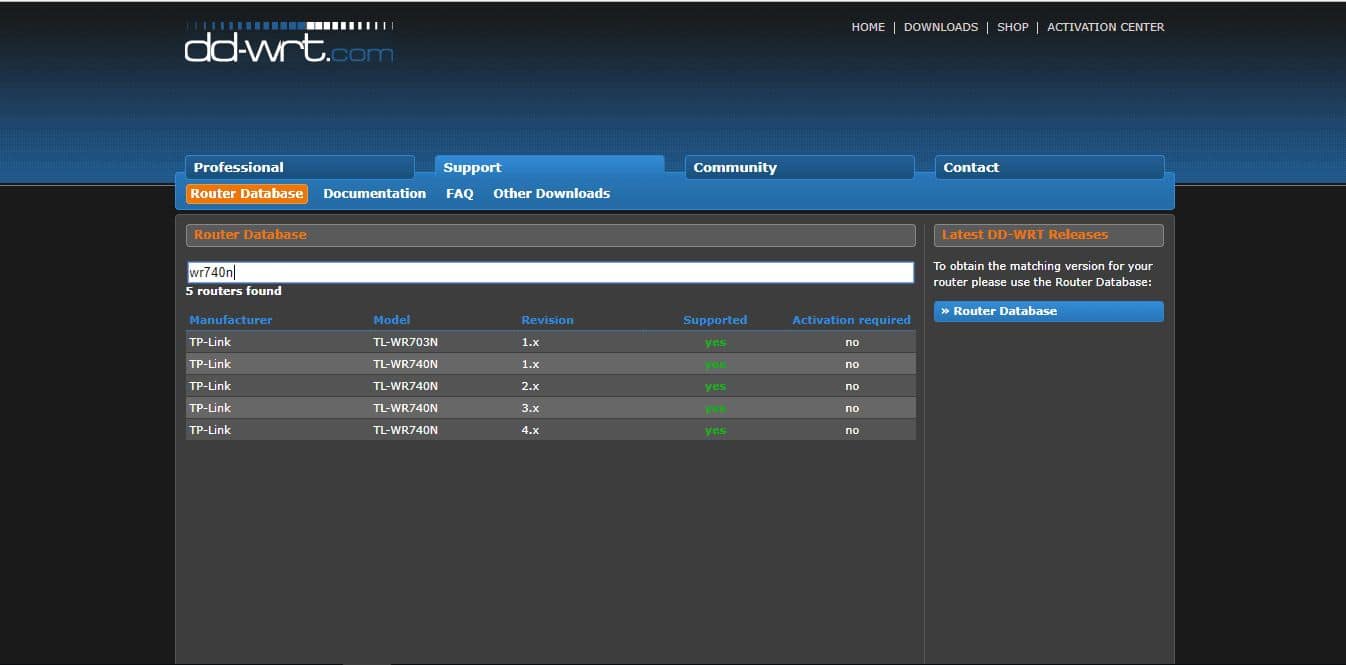Open the Community tab

[x=799, y=167]
